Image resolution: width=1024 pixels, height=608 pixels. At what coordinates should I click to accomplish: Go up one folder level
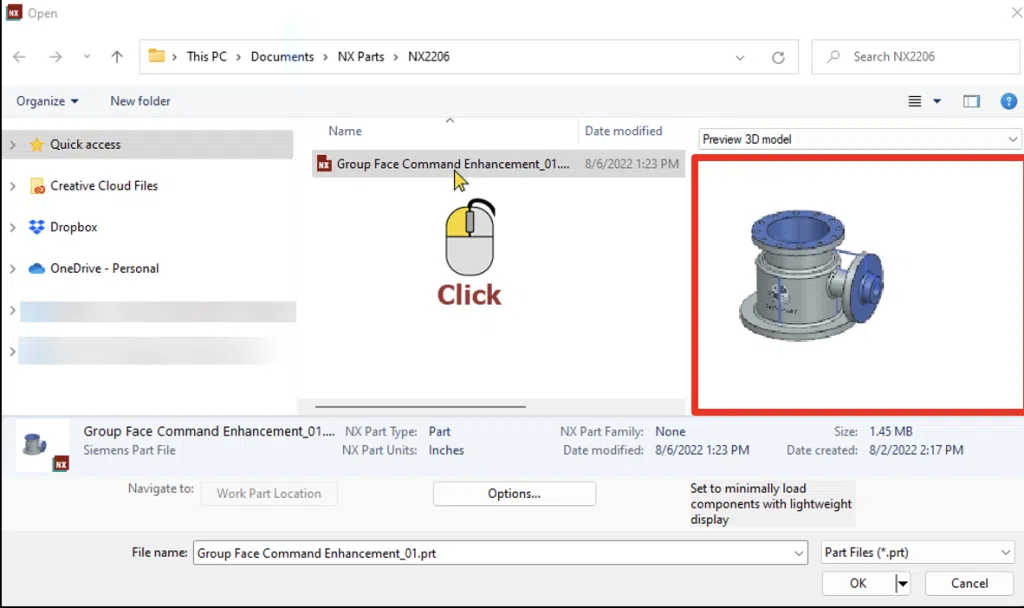(117, 57)
